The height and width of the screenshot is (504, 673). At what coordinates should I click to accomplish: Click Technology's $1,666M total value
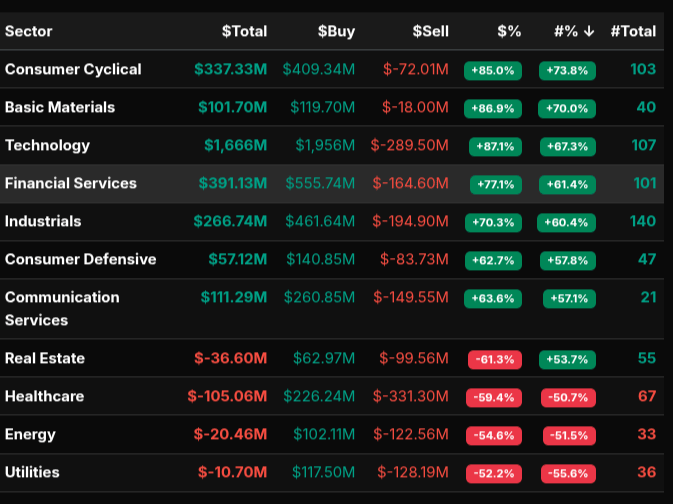click(x=235, y=145)
